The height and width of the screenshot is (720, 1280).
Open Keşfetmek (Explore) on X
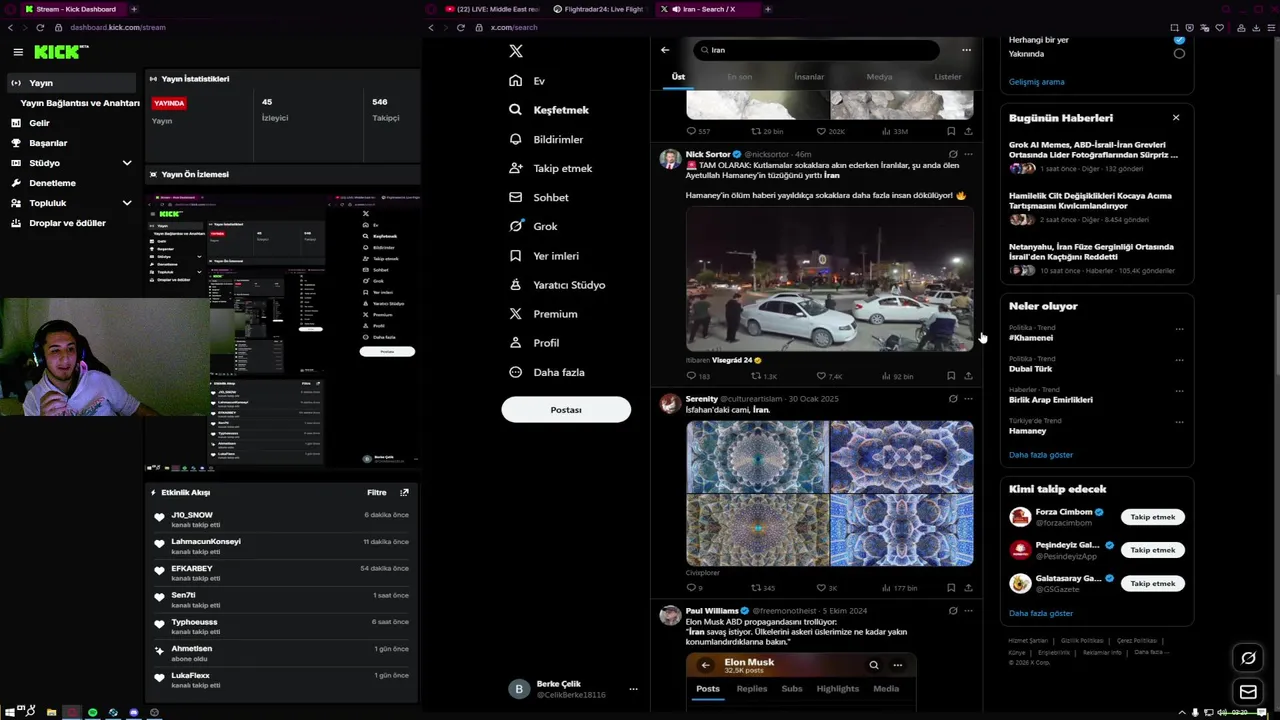pyautogui.click(x=549, y=110)
